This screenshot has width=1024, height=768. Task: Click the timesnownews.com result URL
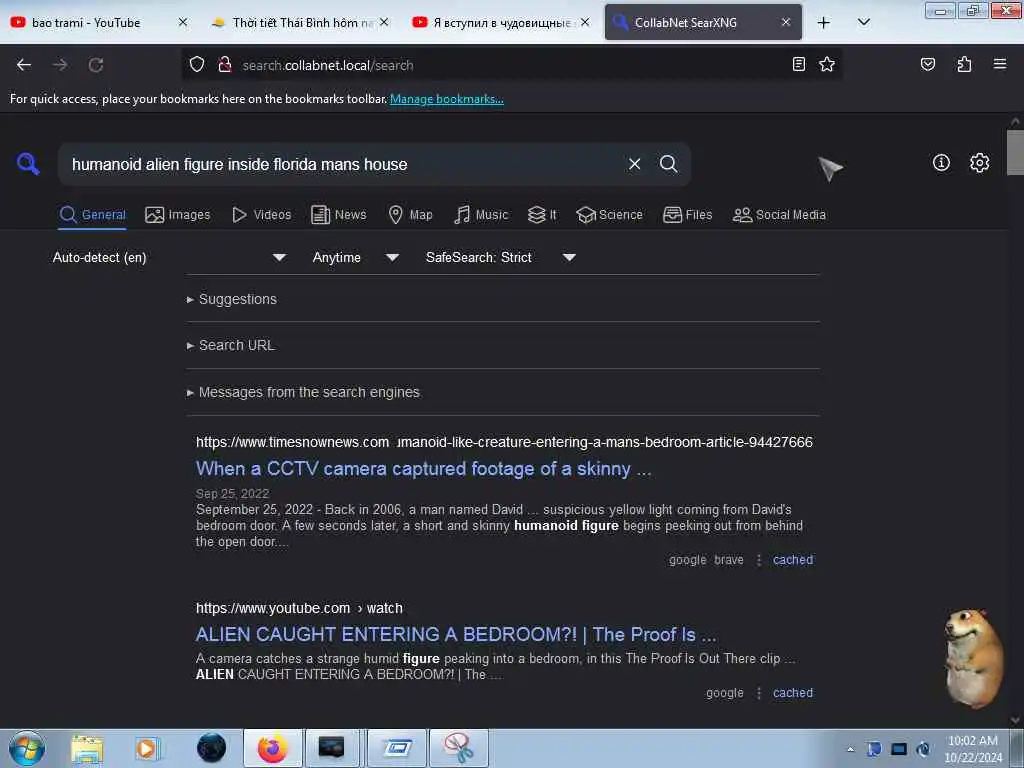(x=504, y=442)
